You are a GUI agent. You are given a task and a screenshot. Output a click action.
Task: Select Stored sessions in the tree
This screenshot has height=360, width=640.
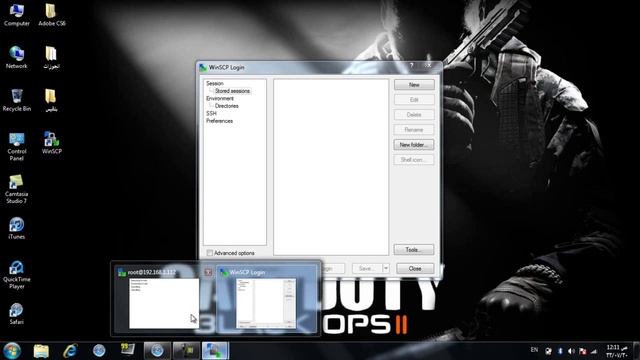pyautogui.click(x=232, y=91)
